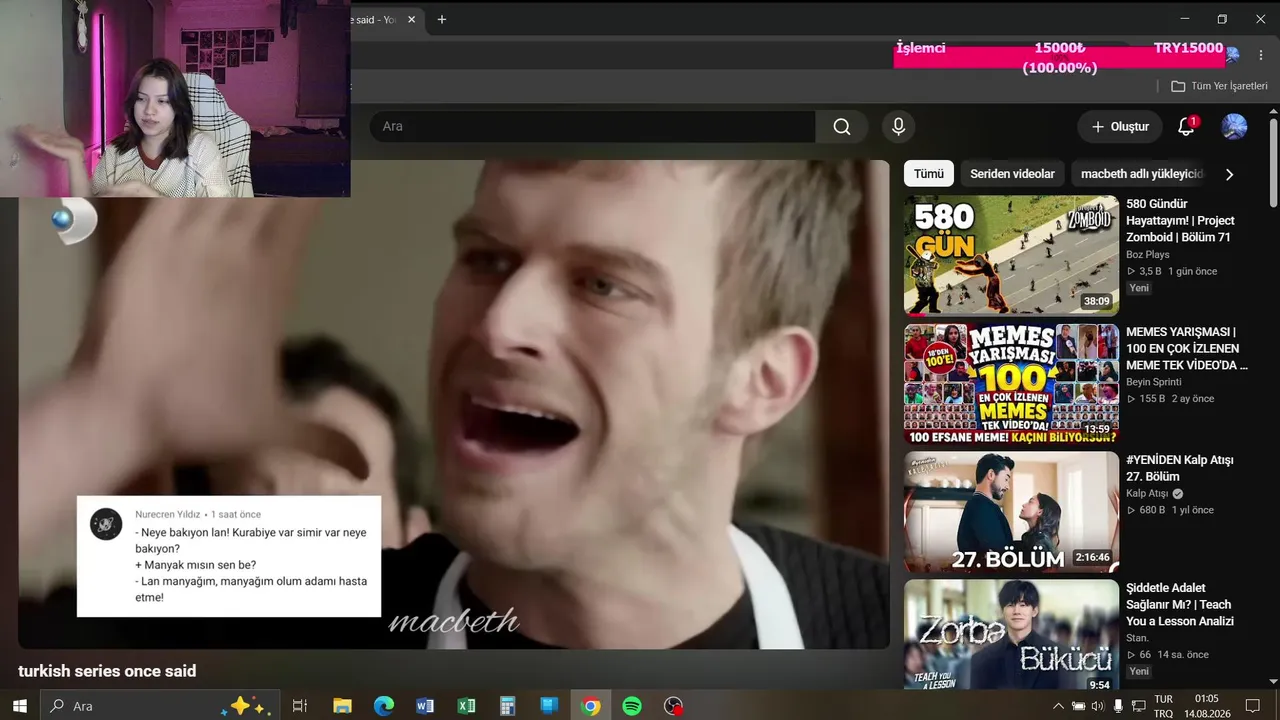Image resolution: width=1280 pixels, height=720 pixels.
Task: Visit the Kalp Atışı channel name
Action: point(1147,494)
